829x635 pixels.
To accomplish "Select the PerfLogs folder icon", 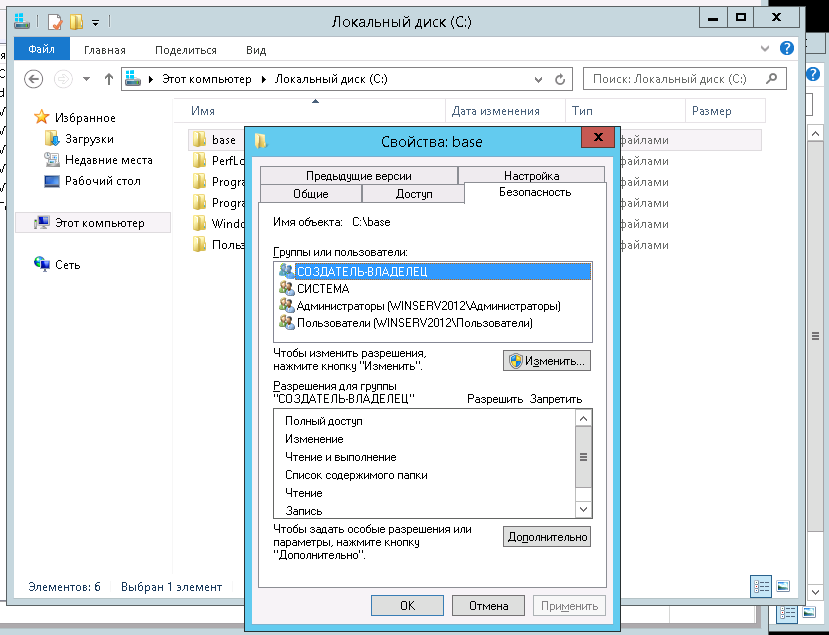I will (199, 160).
